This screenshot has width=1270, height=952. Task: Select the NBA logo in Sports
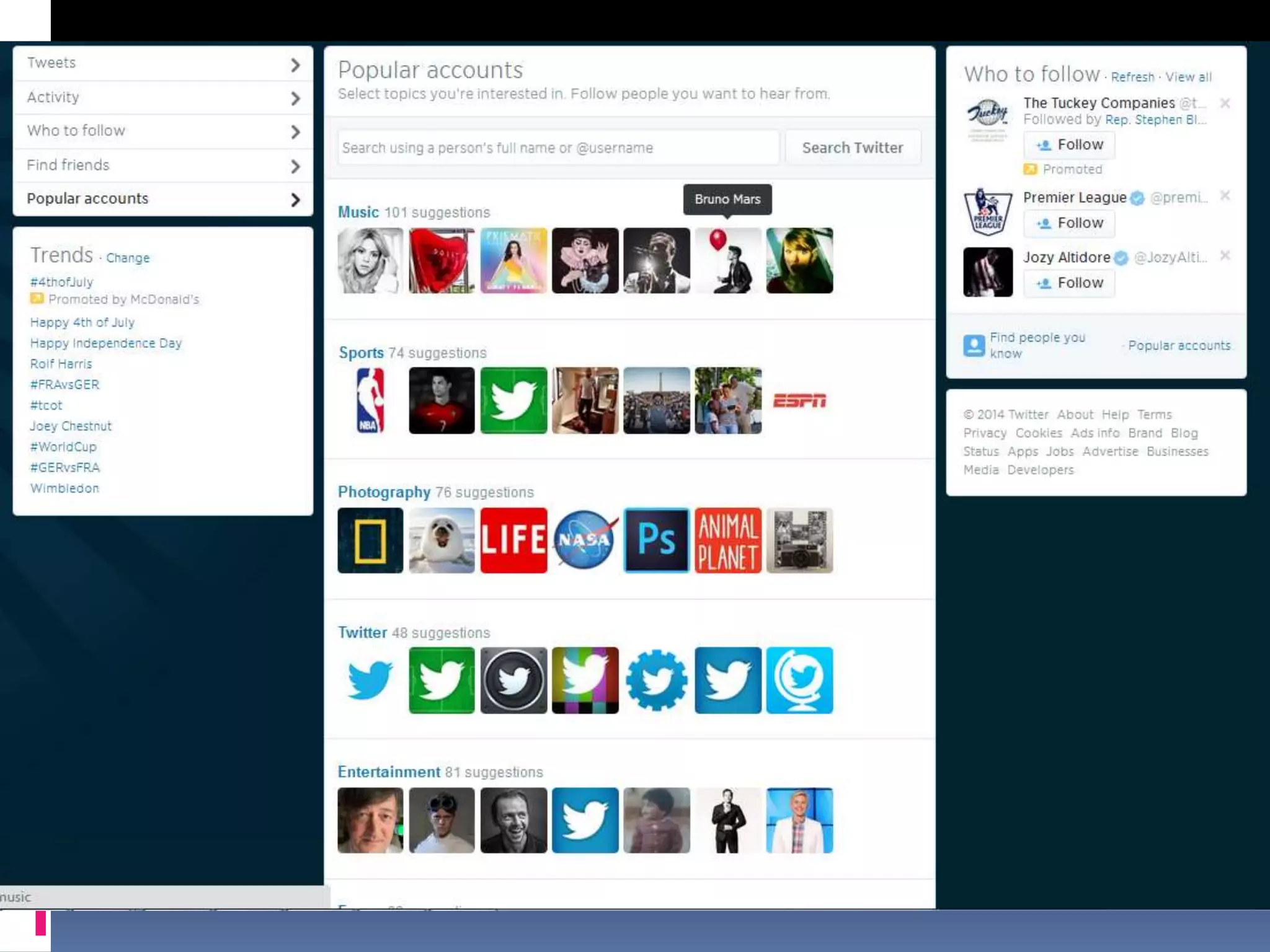point(370,400)
